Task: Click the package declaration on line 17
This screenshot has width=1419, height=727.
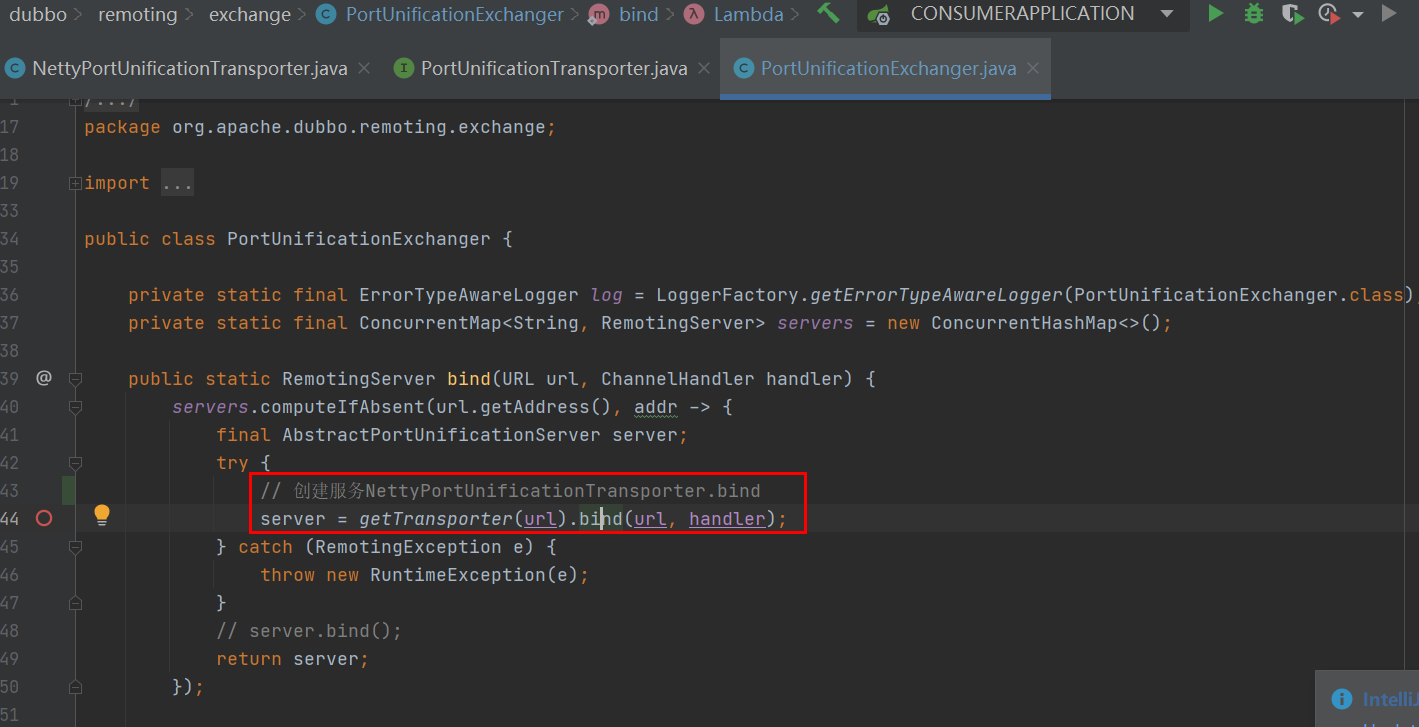Action: (320, 127)
